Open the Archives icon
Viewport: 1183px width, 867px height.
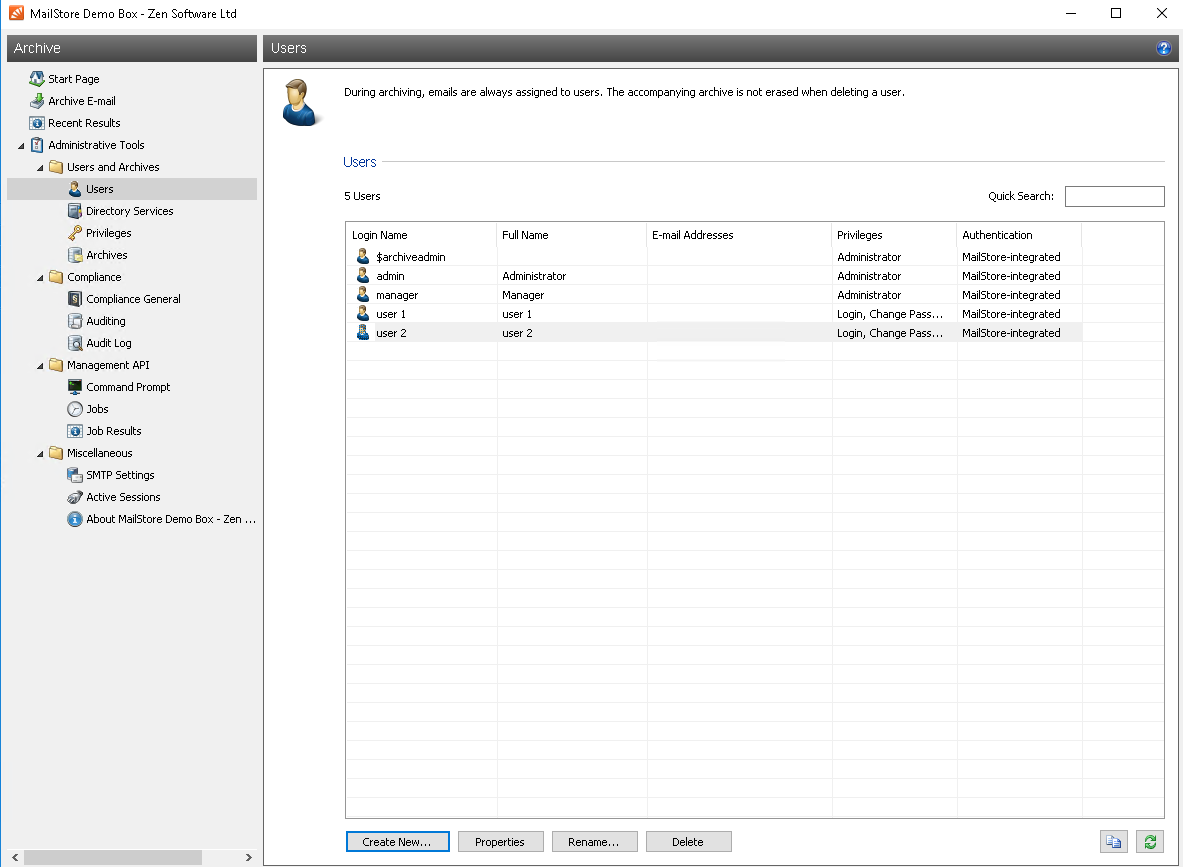click(x=74, y=254)
